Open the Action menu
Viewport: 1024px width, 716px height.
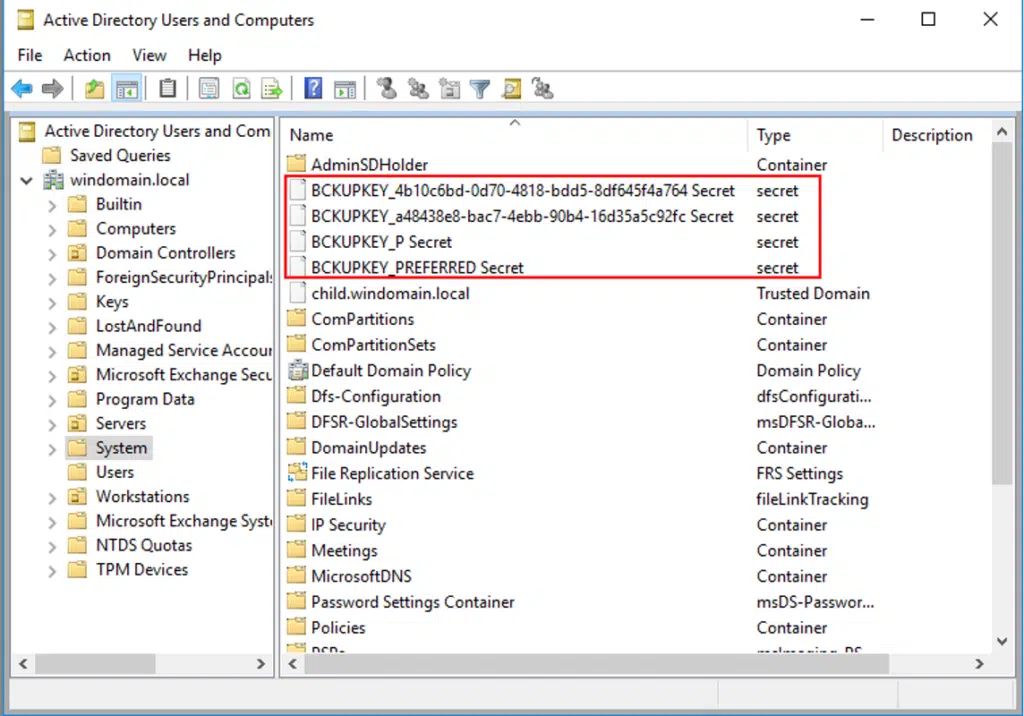point(87,56)
